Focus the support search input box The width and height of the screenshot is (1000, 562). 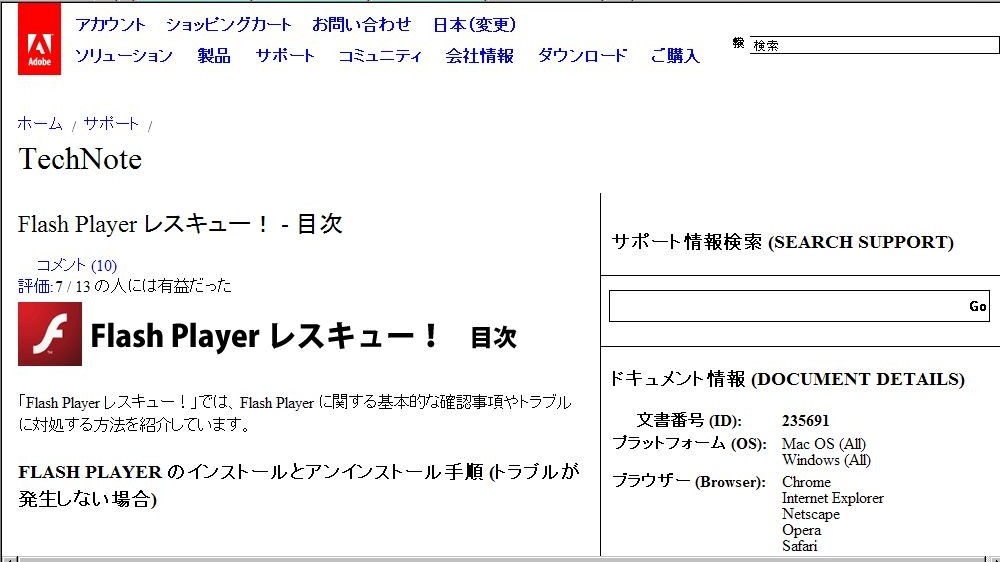click(x=788, y=306)
